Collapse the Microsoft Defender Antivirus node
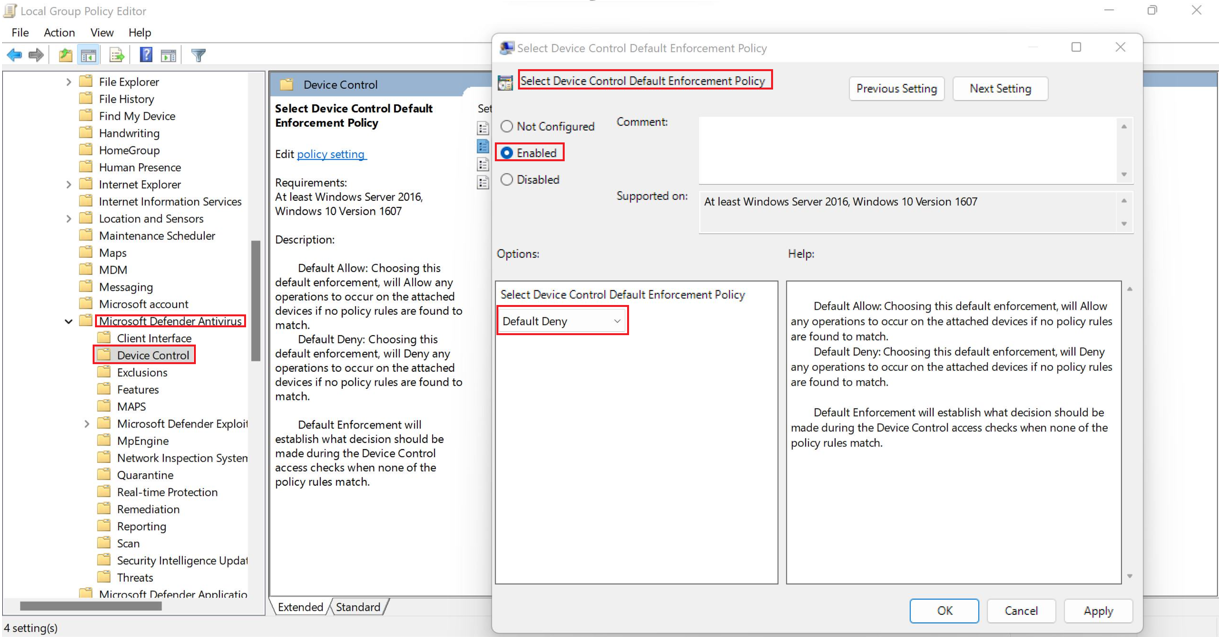The width and height of the screenshot is (1219, 637). [69, 322]
